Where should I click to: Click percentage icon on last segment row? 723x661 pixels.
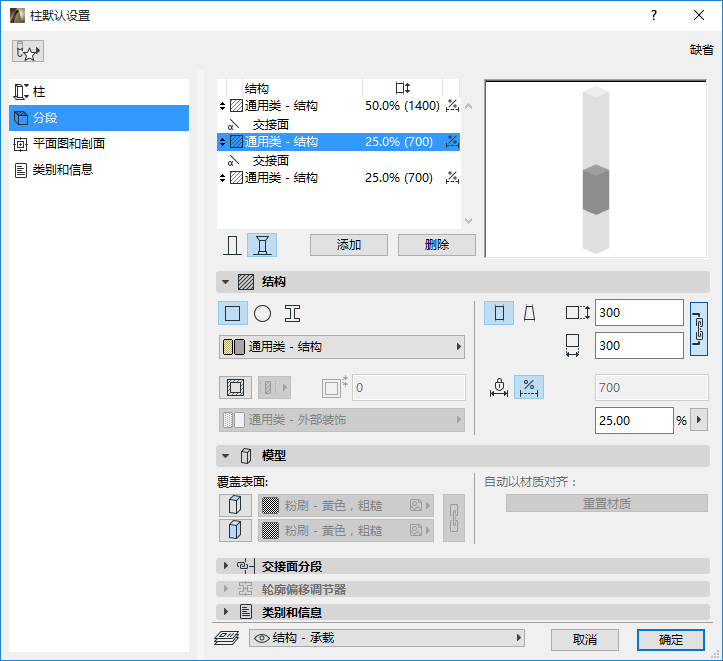click(x=452, y=178)
